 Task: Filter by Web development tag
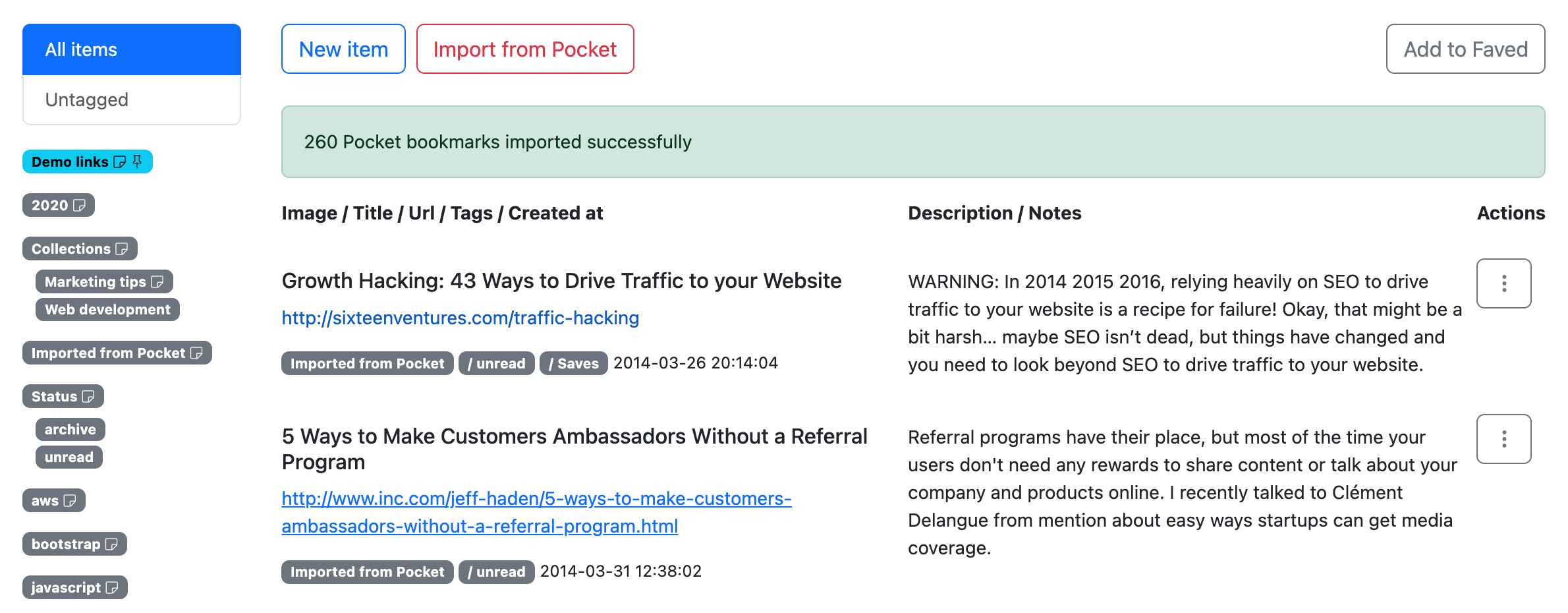click(x=107, y=310)
